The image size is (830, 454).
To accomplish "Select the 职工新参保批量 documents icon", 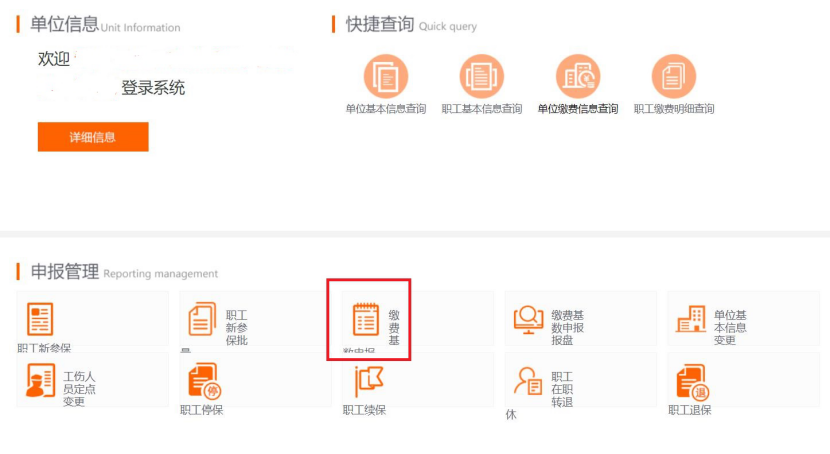I will click(x=202, y=319).
